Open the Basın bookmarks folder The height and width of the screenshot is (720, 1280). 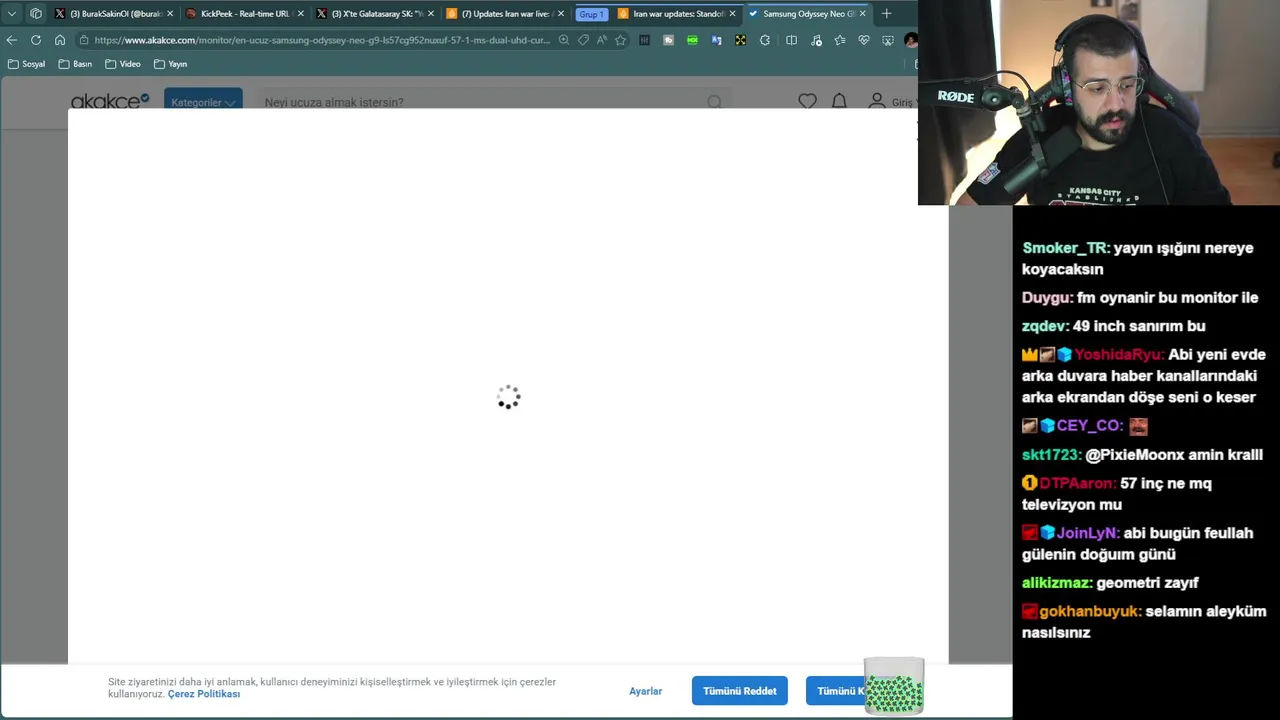point(75,64)
